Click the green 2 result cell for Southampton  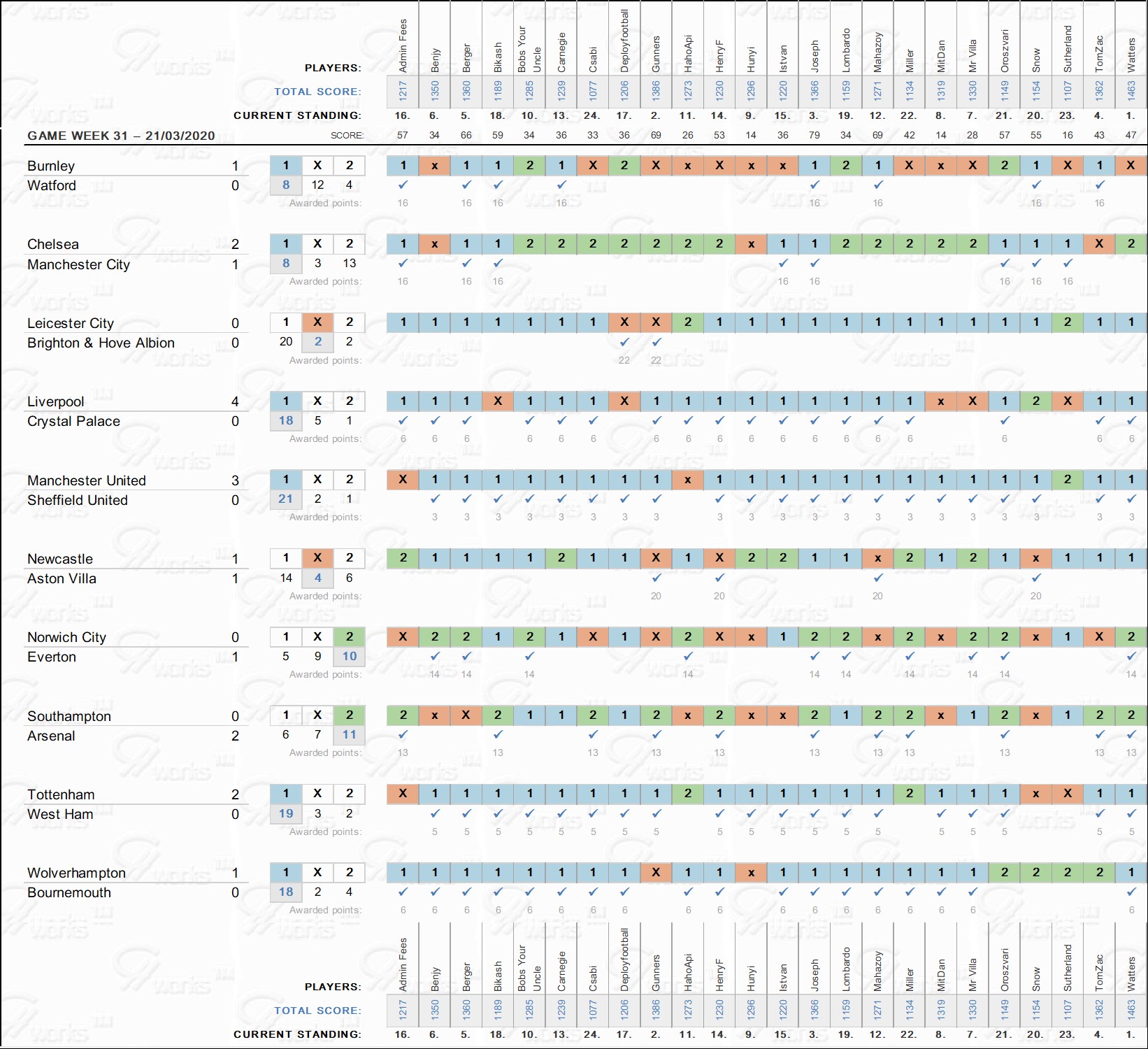pos(350,715)
